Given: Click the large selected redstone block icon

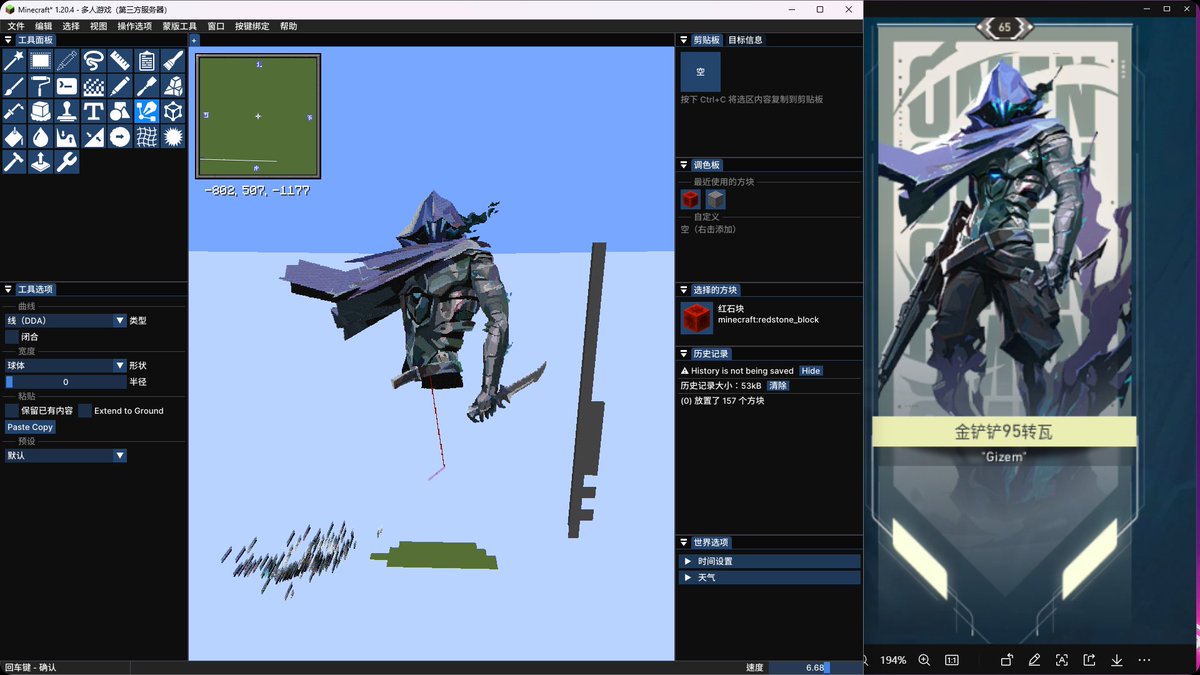Looking at the screenshot, I should (697, 318).
